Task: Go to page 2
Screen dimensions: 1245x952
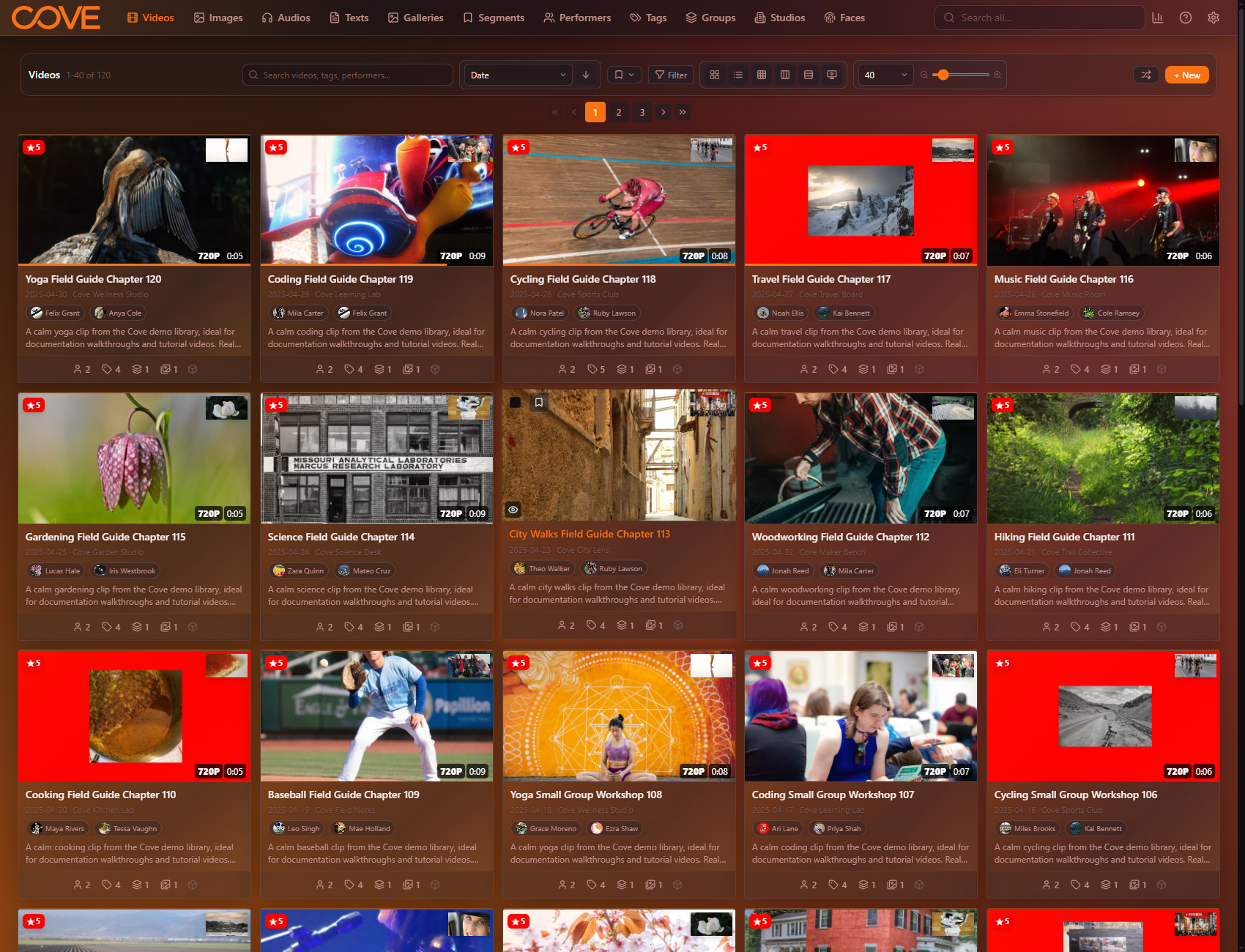Action: (619, 112)
